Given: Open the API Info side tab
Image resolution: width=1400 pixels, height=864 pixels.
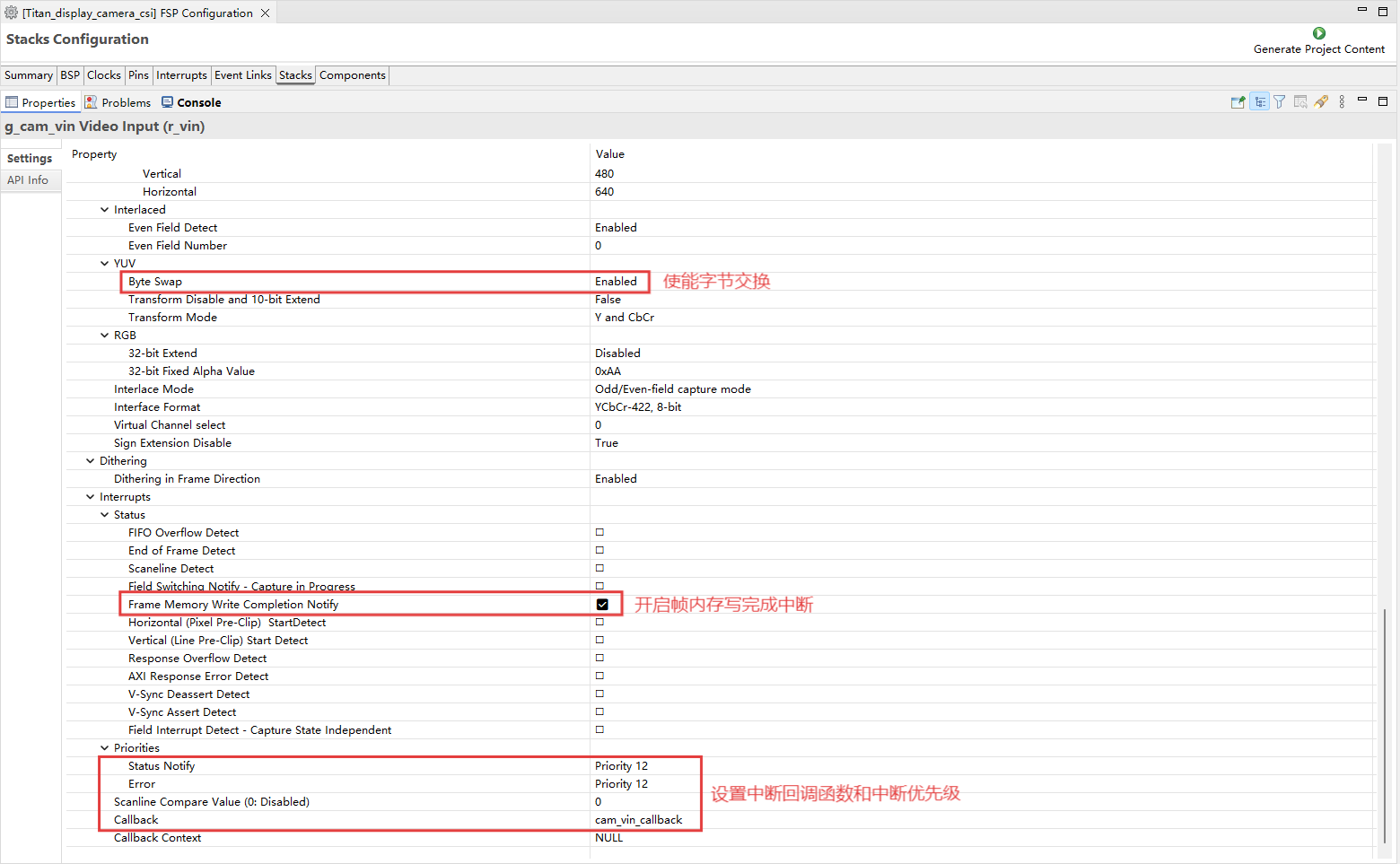Looking at the screenshot, I should (x=28, y=180).
